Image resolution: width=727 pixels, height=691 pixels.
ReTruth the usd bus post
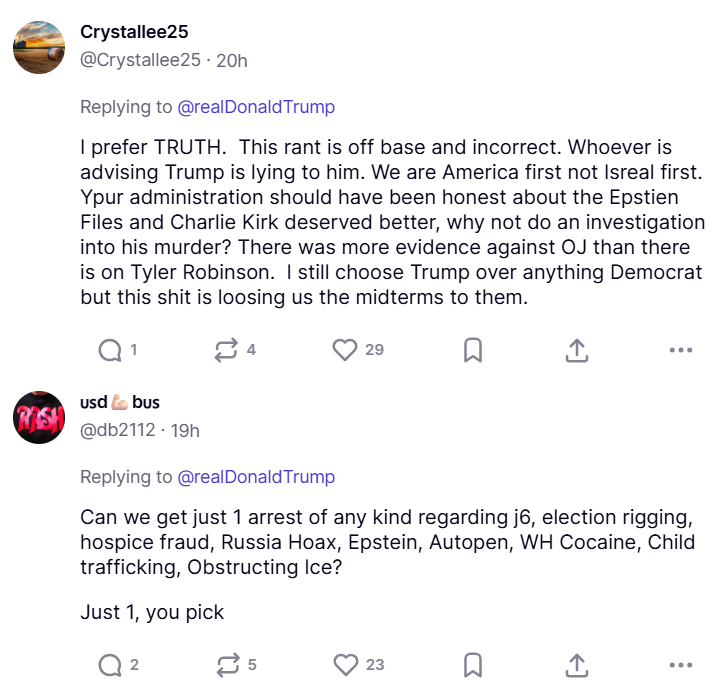(x=225, y=665)
